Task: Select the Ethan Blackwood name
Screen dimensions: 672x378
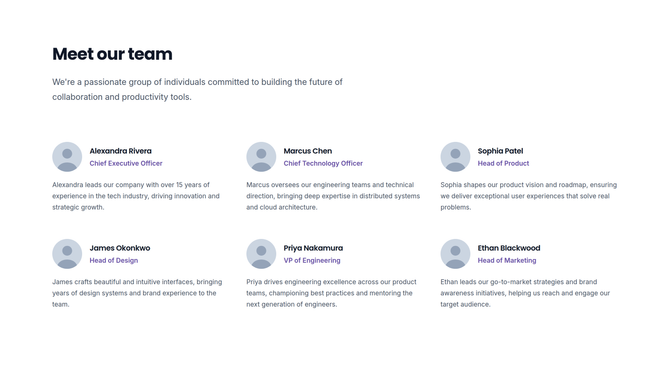Action: (x=509, y=248)
